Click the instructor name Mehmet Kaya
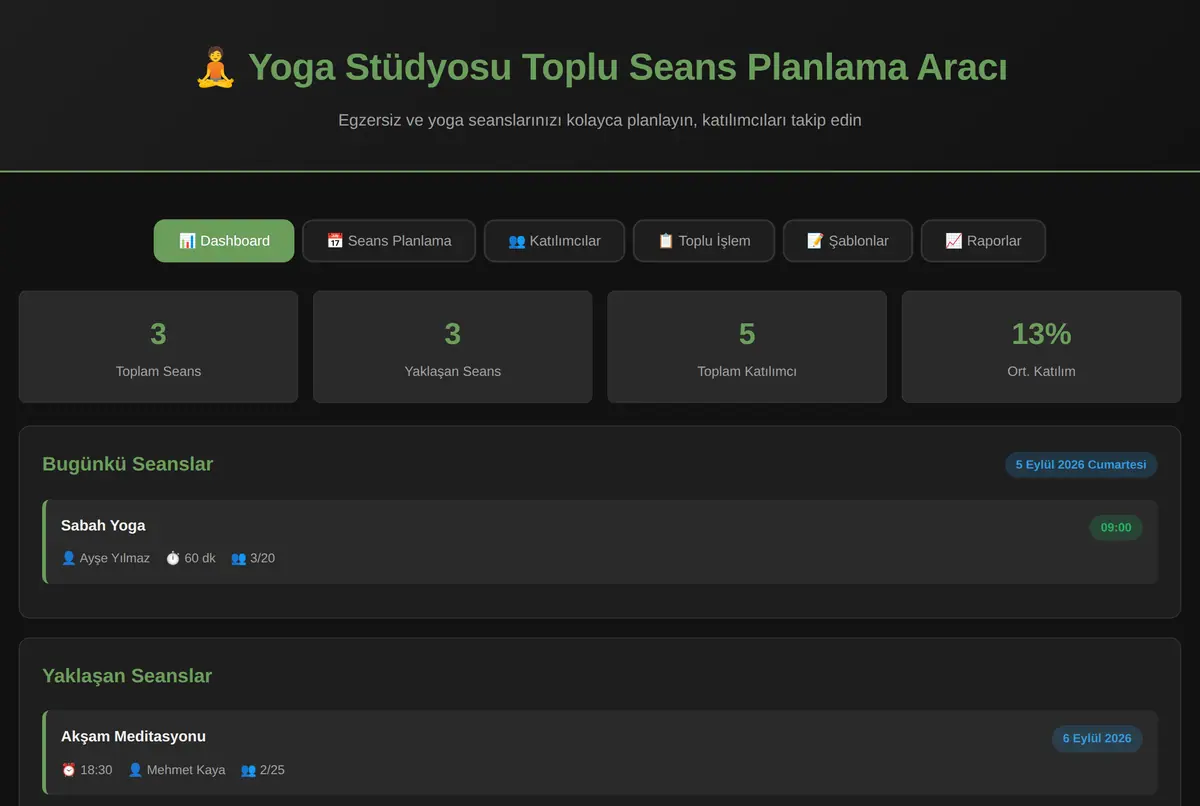This screenshot has width=1200, height=806. click(186, 770)
